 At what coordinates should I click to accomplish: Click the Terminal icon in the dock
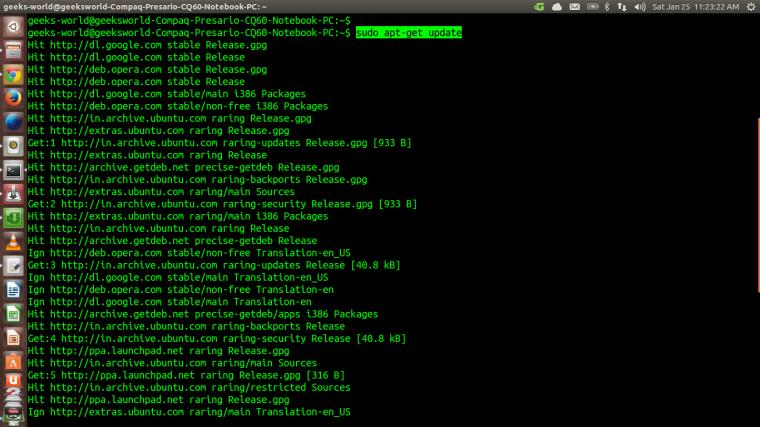pyautogui.click(x=13, y=170)
